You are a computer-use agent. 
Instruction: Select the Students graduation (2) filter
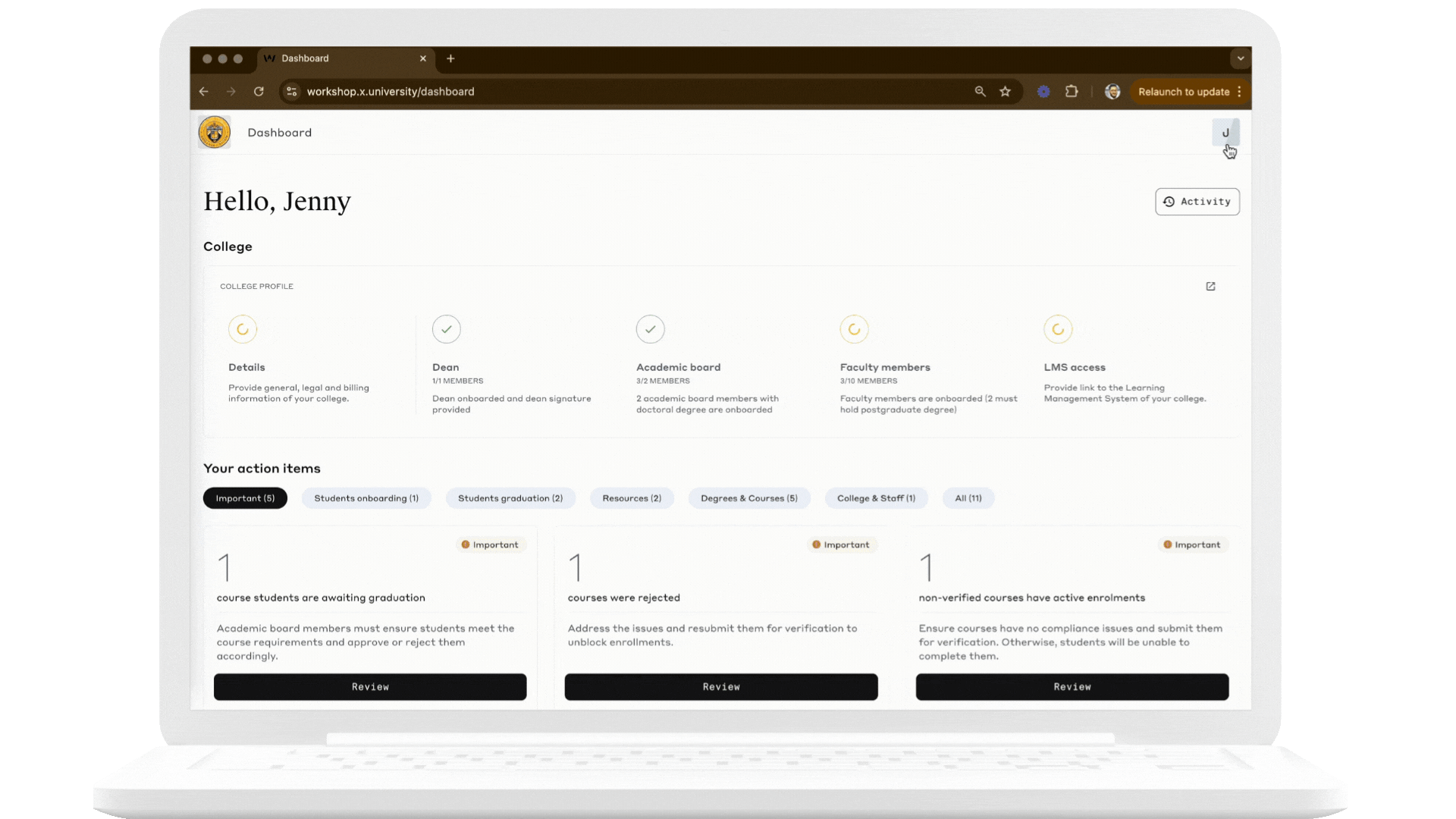510,498
